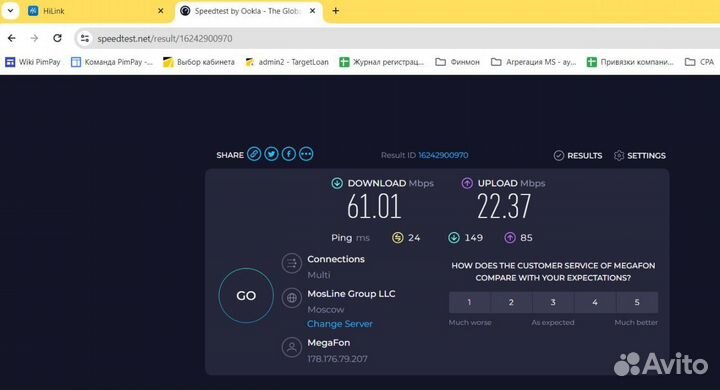
Task: Expand the Финмон bookmarks folder
Action: tap(457, 62)
